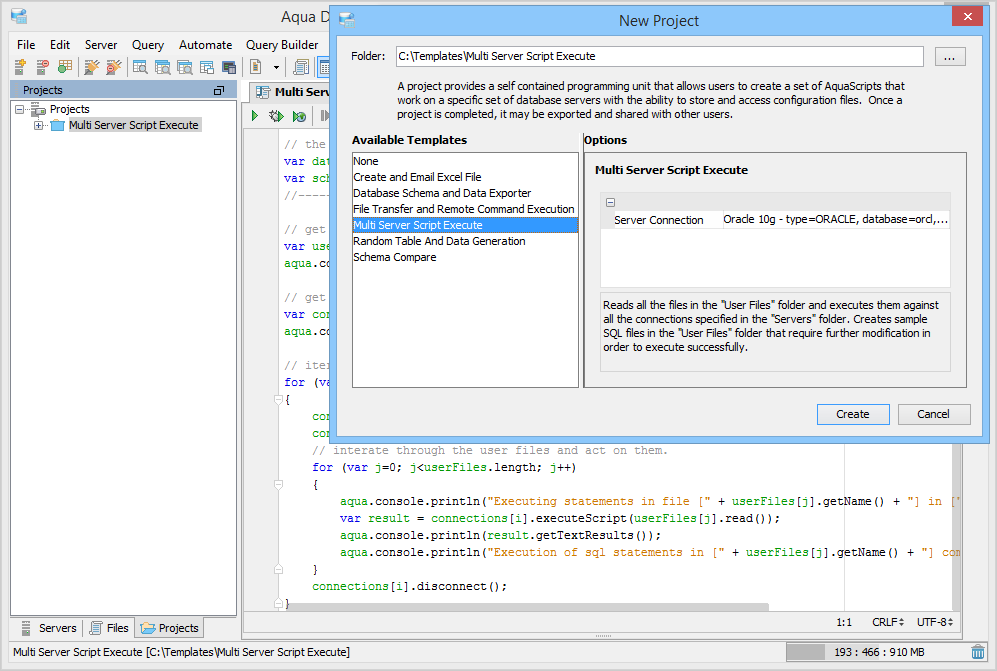Click the connect server plug icon
The image size is (997, 671).
[92, 66]
